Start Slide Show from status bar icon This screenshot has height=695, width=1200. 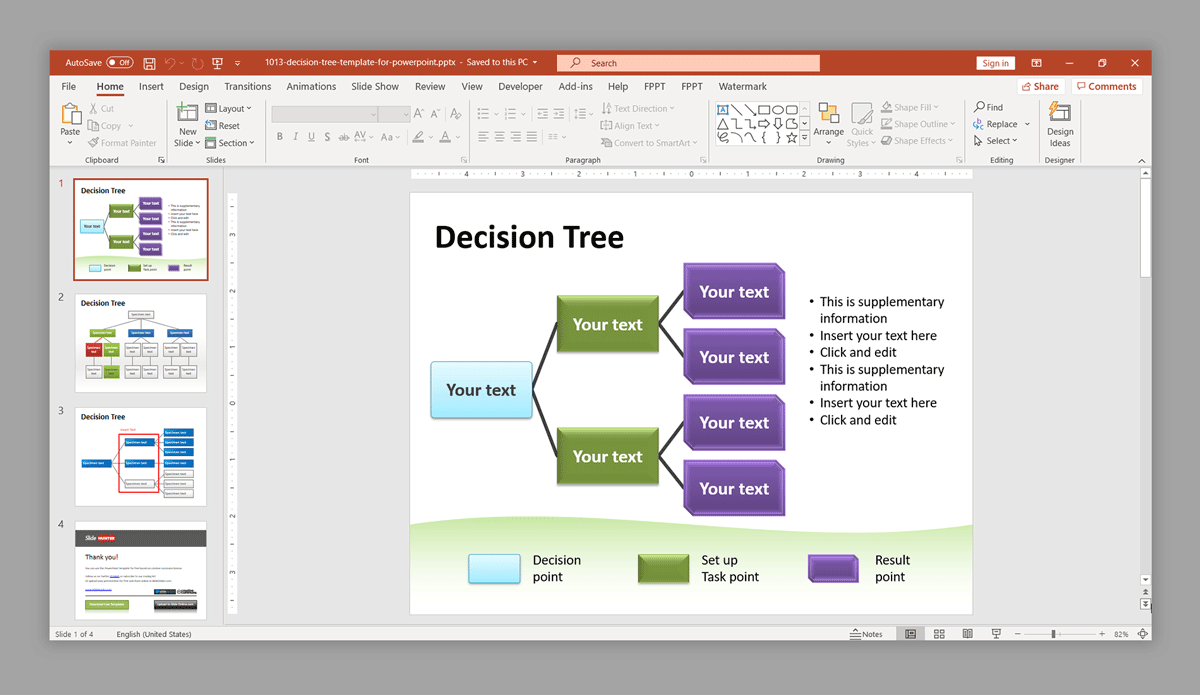[x=996, y=634]
